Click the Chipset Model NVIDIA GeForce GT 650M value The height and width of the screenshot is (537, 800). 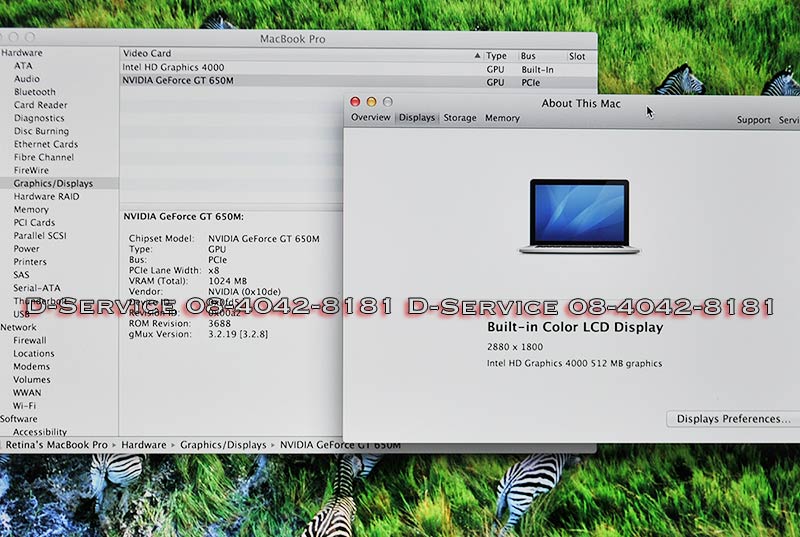264,239
